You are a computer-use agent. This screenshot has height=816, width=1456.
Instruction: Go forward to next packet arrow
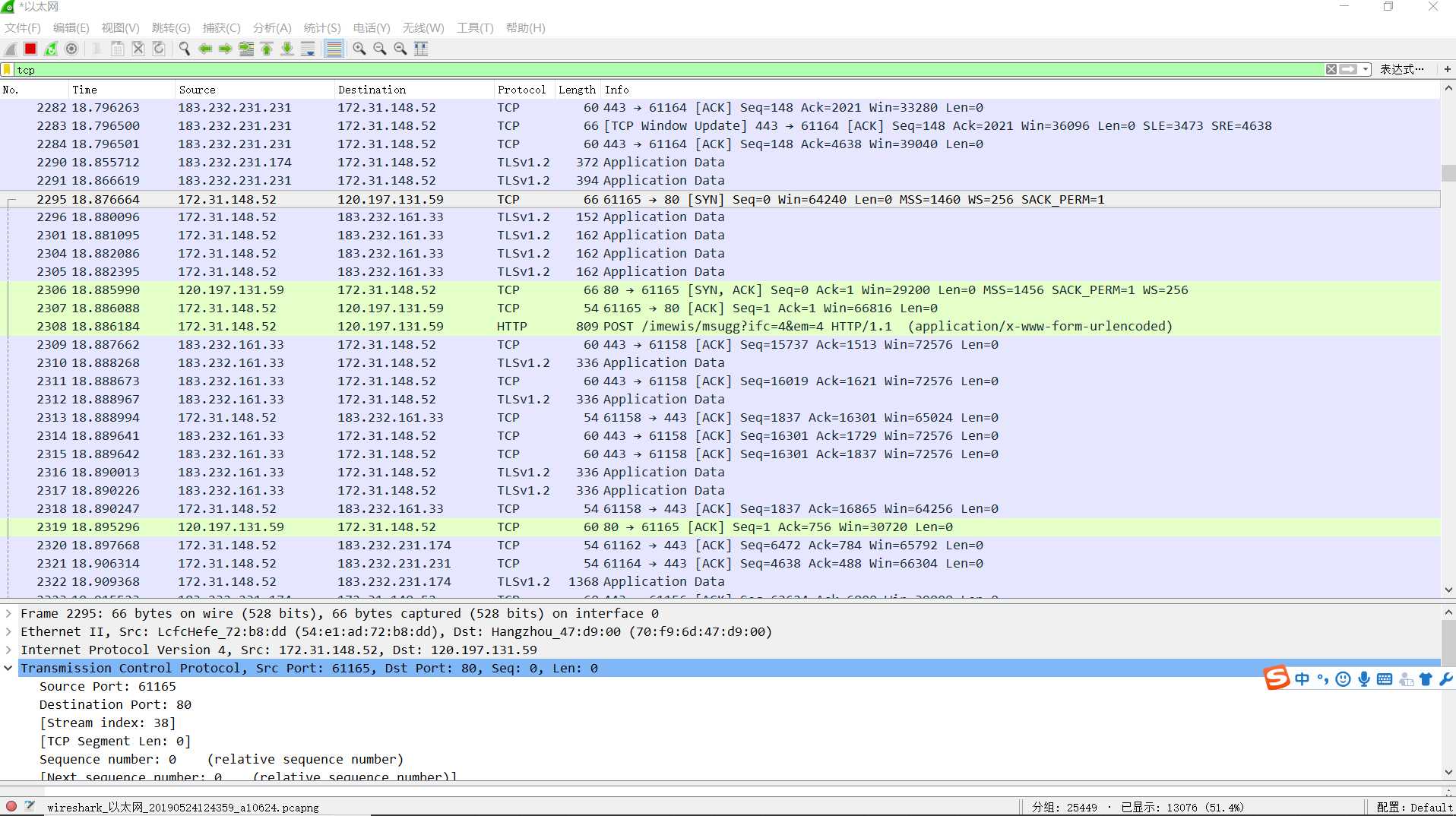coord(225,49)
